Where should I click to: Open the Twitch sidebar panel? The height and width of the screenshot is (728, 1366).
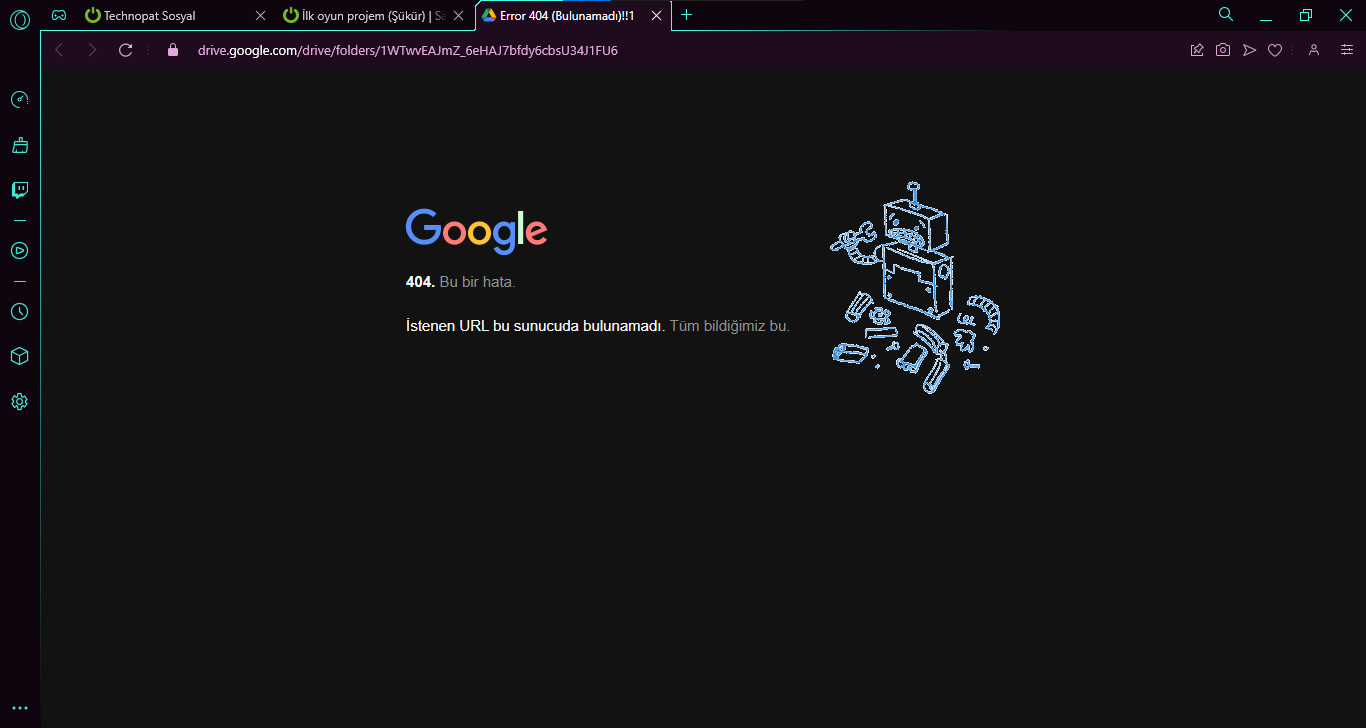click(x=19, y=190)
